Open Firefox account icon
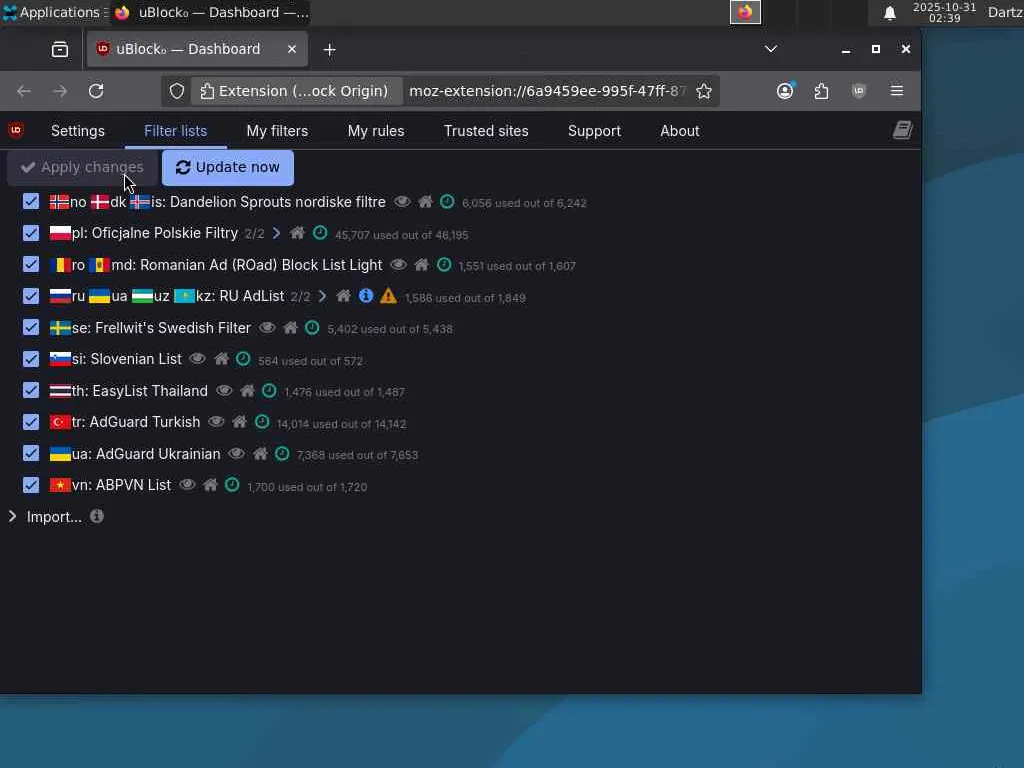The image size is (1024, 768). (x=785, y=91)
